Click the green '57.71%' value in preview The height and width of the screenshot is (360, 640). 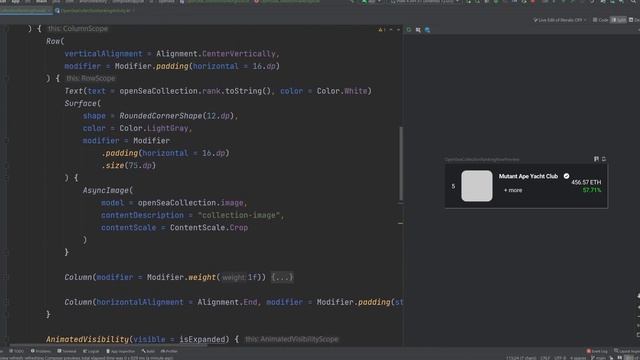[592, 190]
